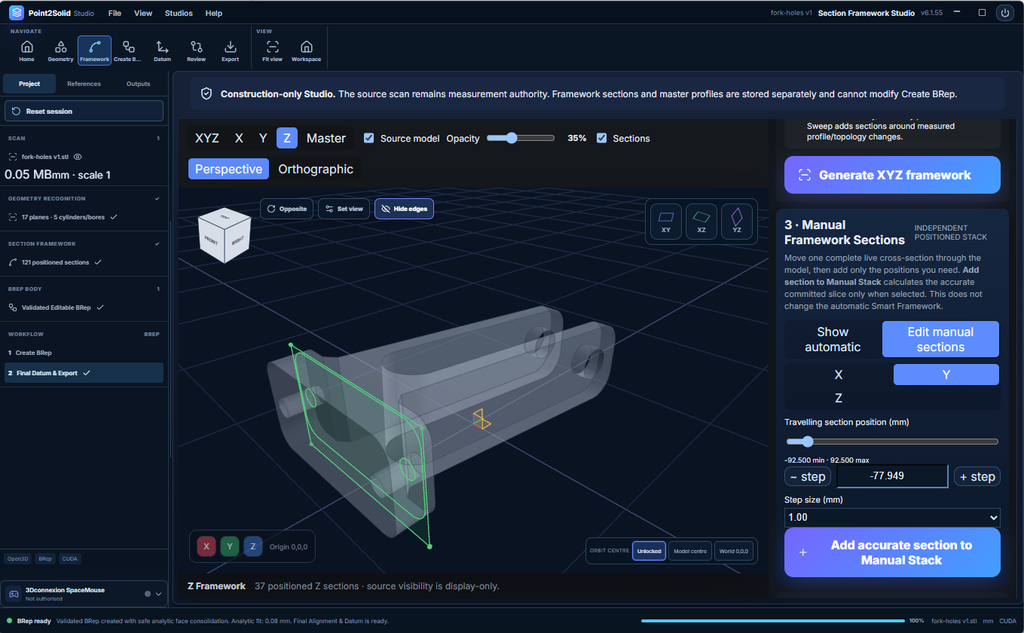
Task: Select the Master framework view
Action: tap(326, 138)
